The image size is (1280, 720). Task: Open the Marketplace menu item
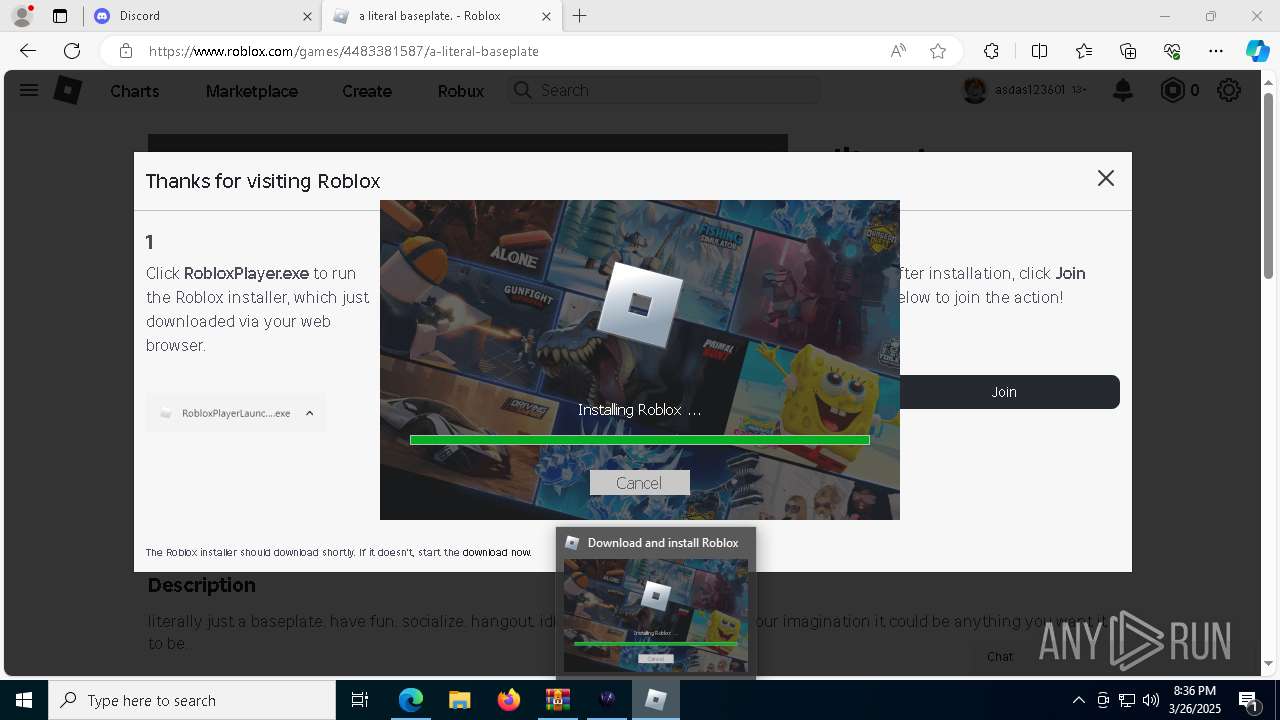(x=252, y=91)
